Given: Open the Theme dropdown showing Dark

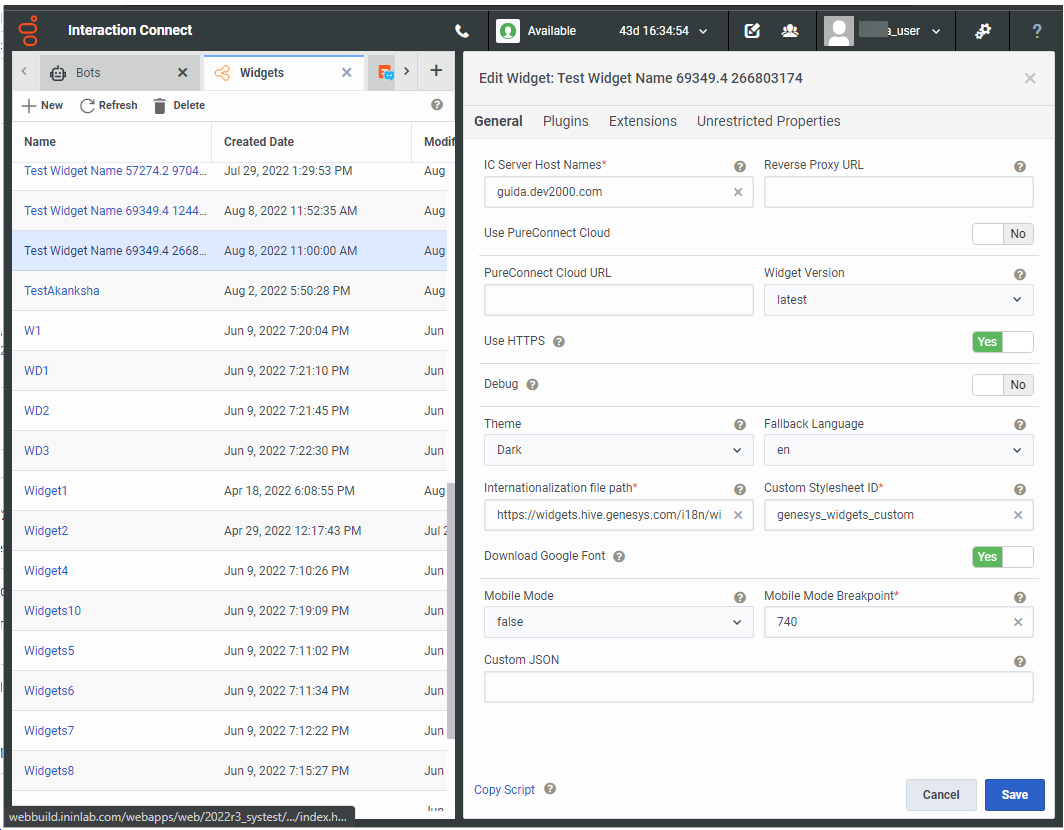Looking at the screenshot, I should (618, 450).
